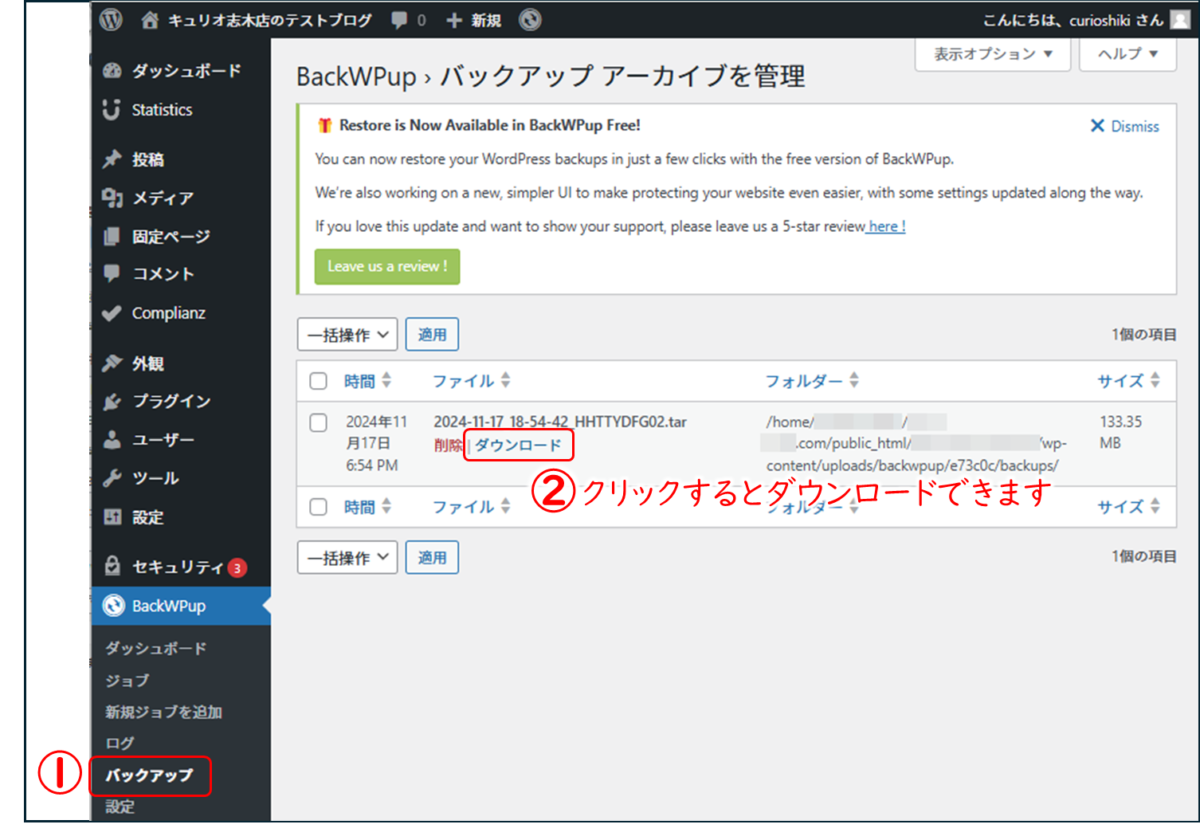Click the 外観 paintbrush icon
This screenshot has height=840, width=1200.
point(112,363)
